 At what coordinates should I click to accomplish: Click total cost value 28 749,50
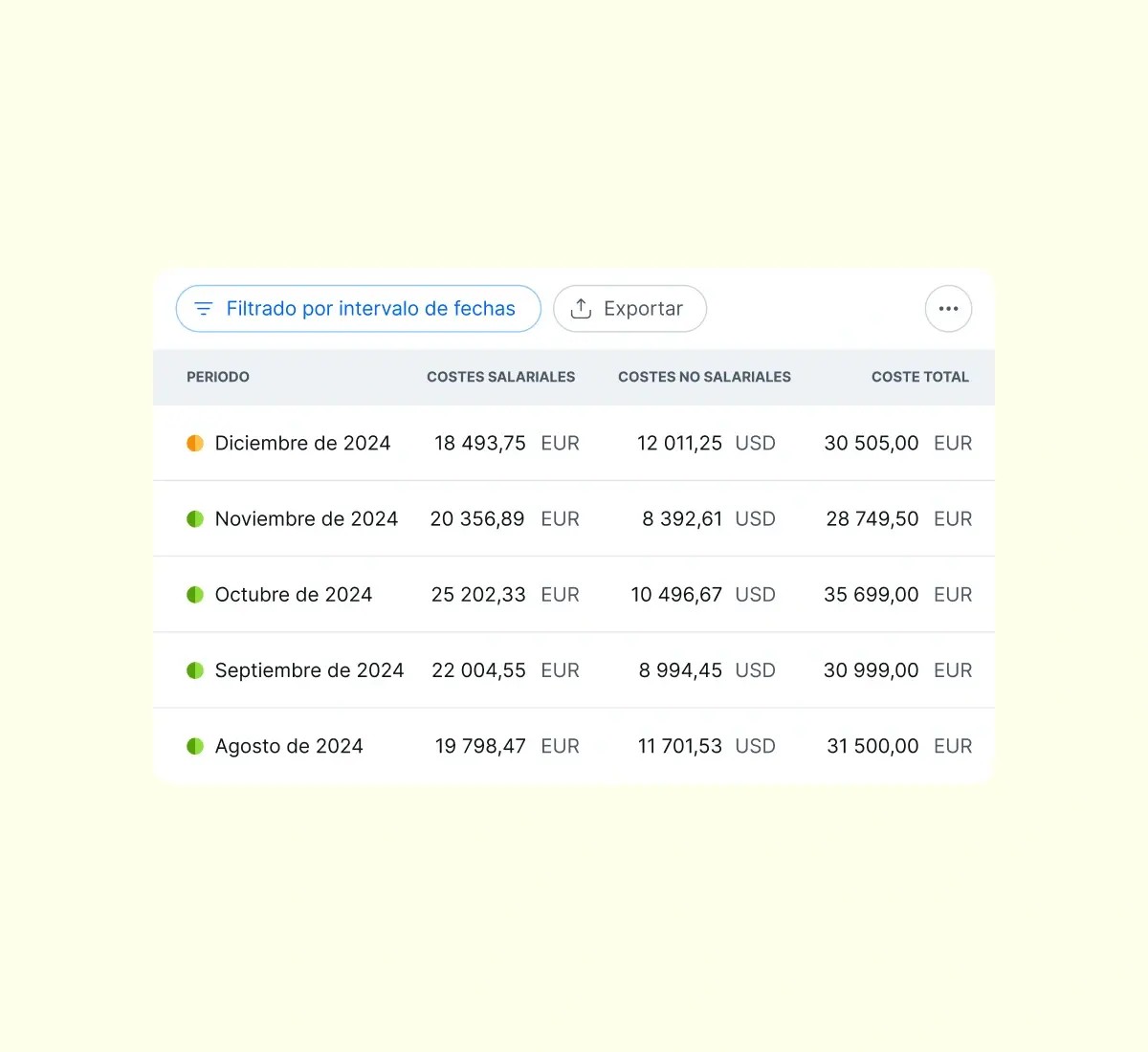pyautogui.click(x=872, y=518)
